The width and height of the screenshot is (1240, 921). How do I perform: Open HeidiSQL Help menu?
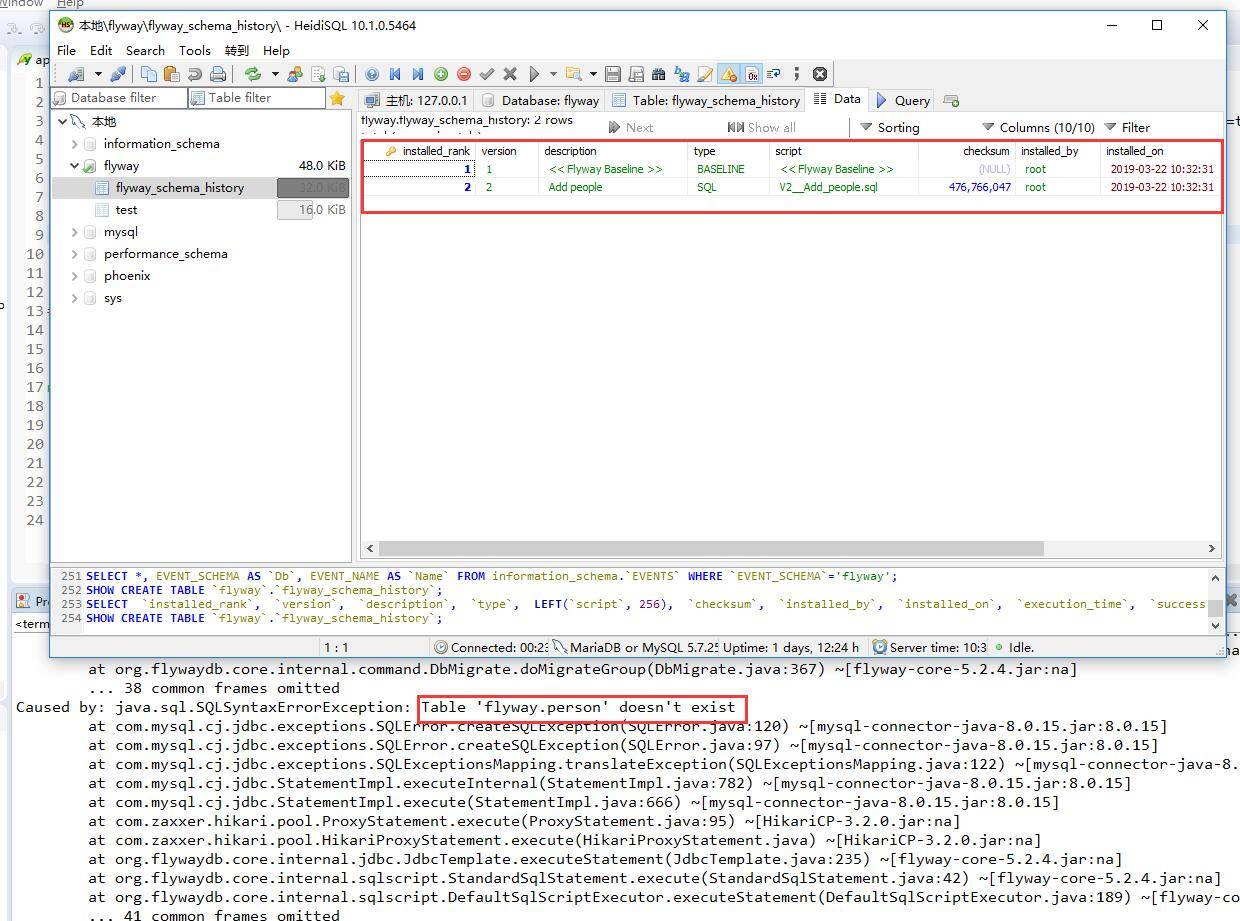pos(276,50)
